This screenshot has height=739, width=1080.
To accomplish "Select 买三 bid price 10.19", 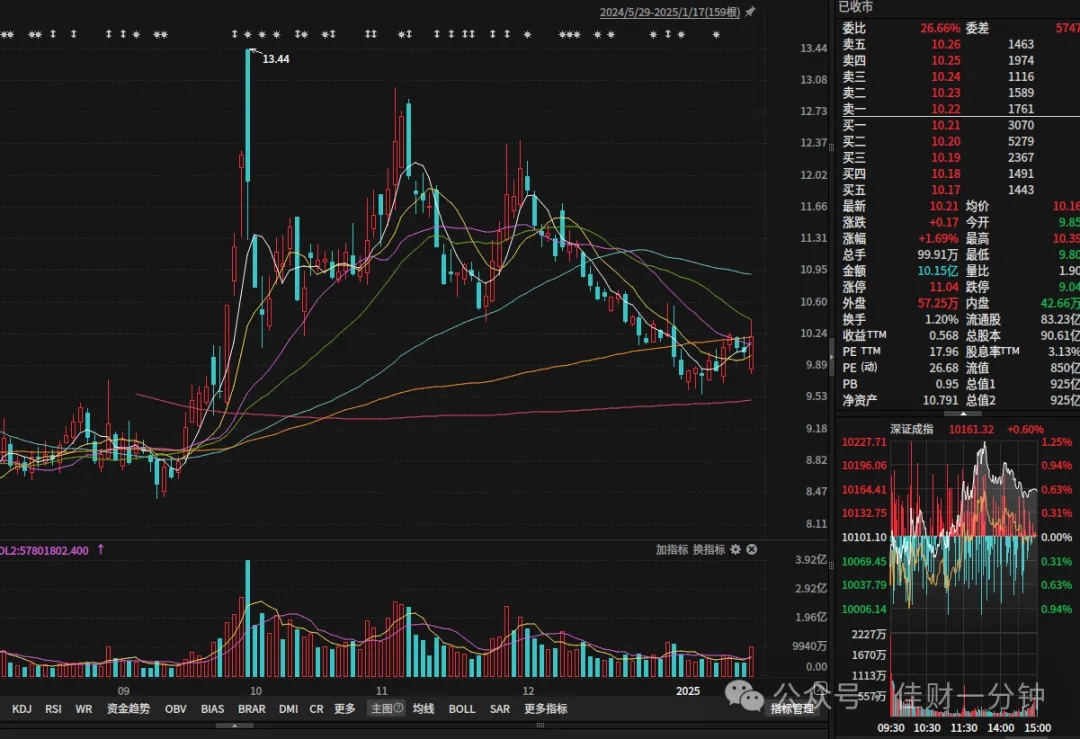I will pos(946,158).
